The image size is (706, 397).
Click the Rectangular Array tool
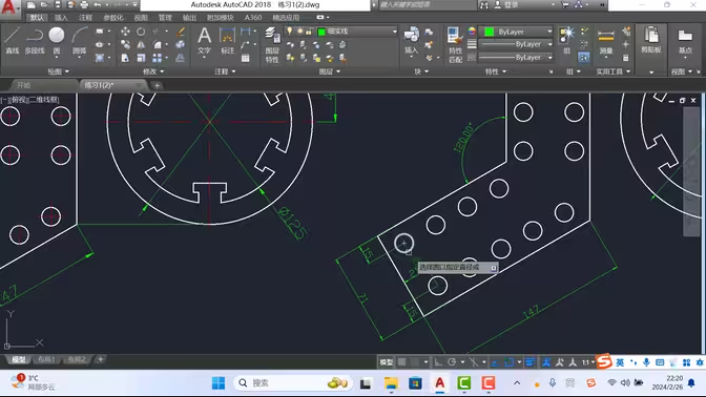click(x=157, y=58)
